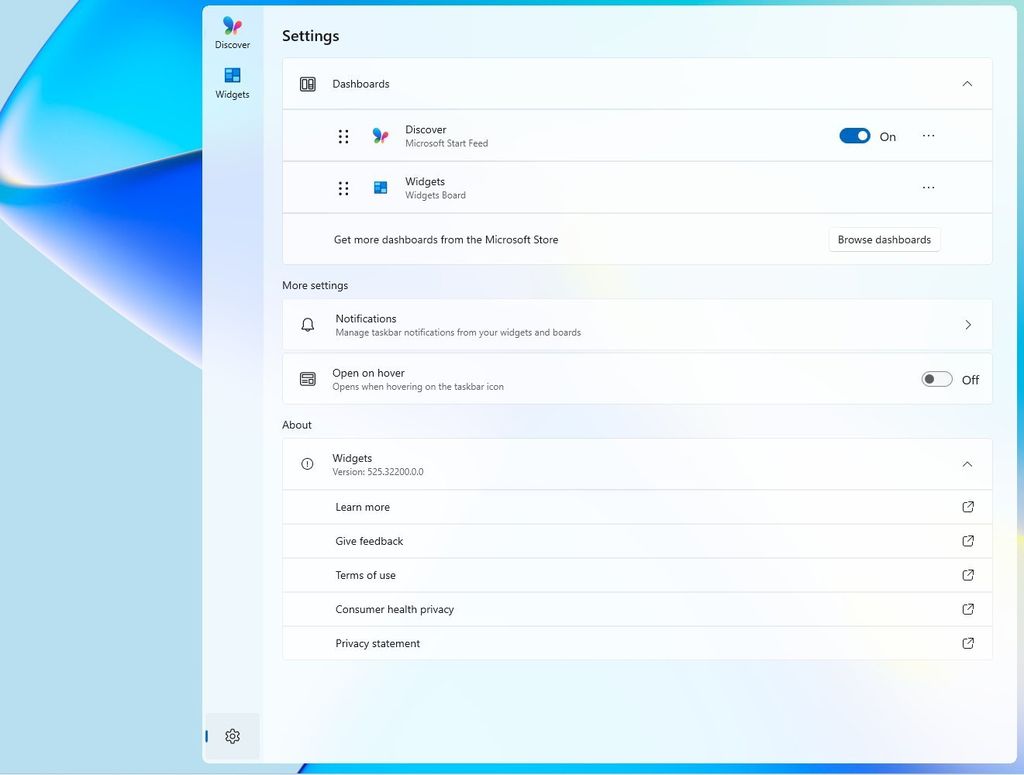
Task: Click the Dashboards panel icon
Action: [x=306, y=84]
